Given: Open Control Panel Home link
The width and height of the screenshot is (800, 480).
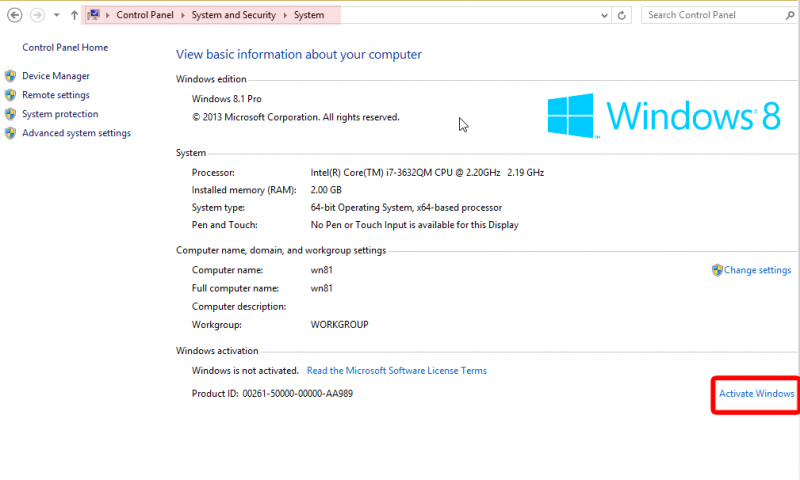Looking at the screenshot, I should click(x=65, y=47).
